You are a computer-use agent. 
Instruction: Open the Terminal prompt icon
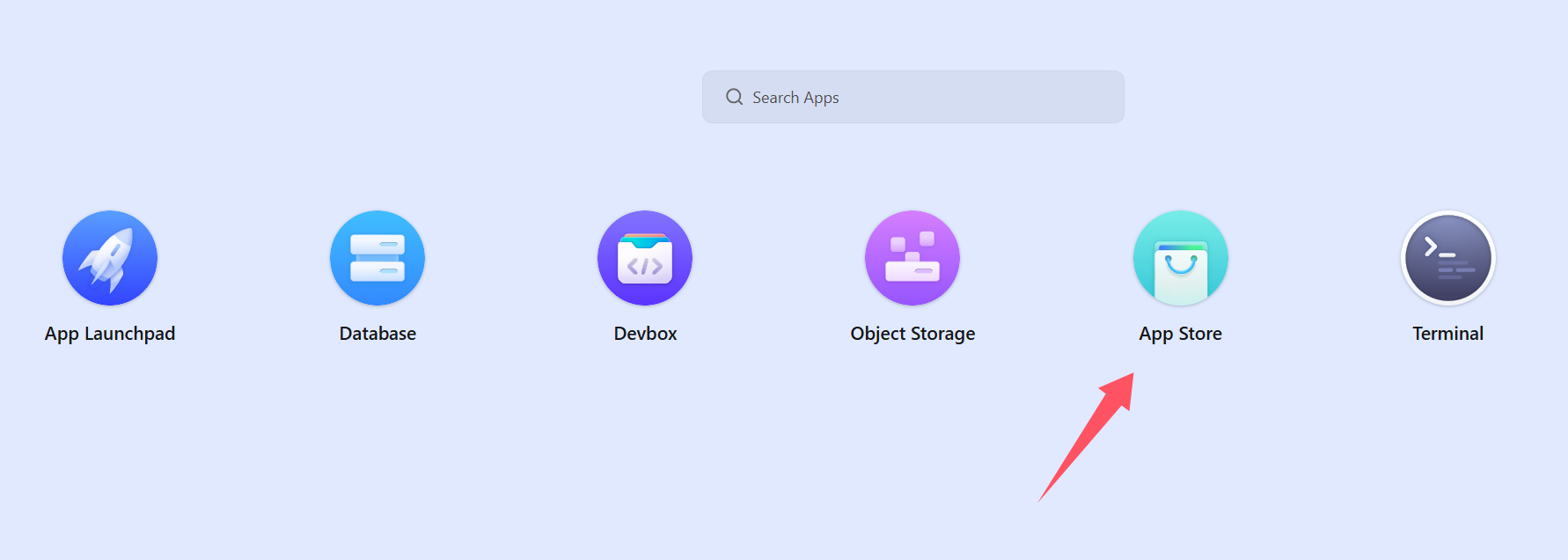point(1448,258)
